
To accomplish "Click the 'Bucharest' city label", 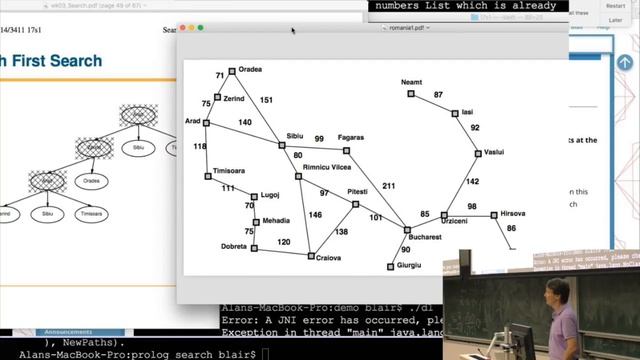I will (425, 237).
